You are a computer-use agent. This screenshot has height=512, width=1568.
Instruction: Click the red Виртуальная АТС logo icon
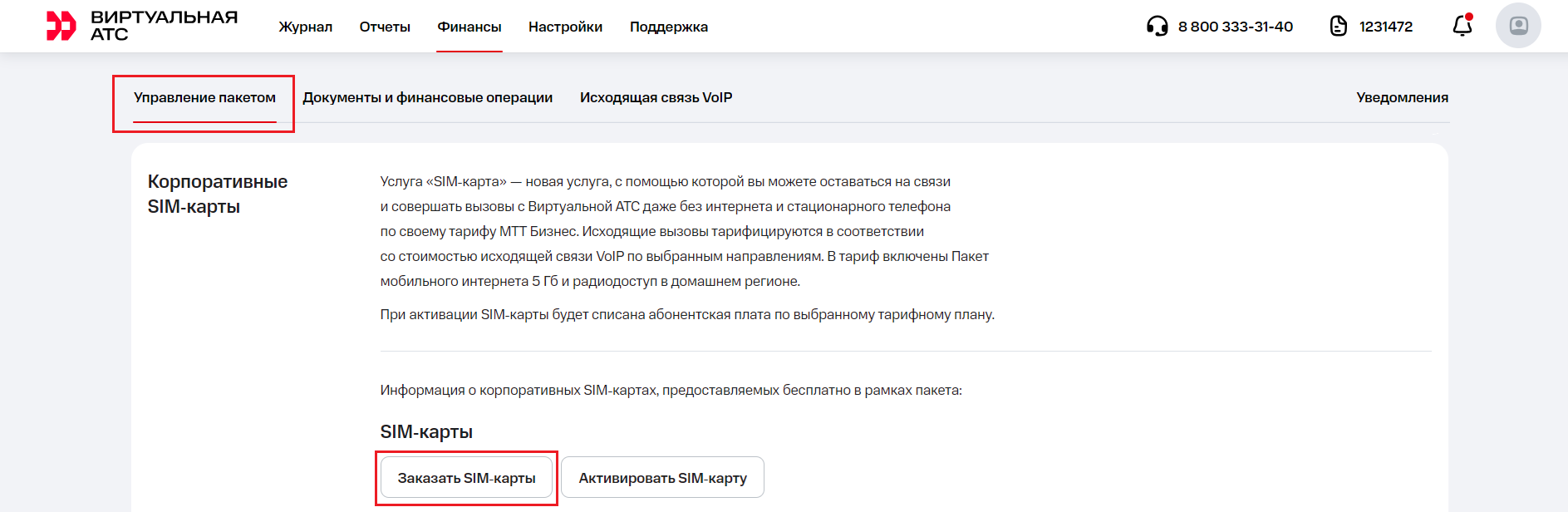click(61, 26)
